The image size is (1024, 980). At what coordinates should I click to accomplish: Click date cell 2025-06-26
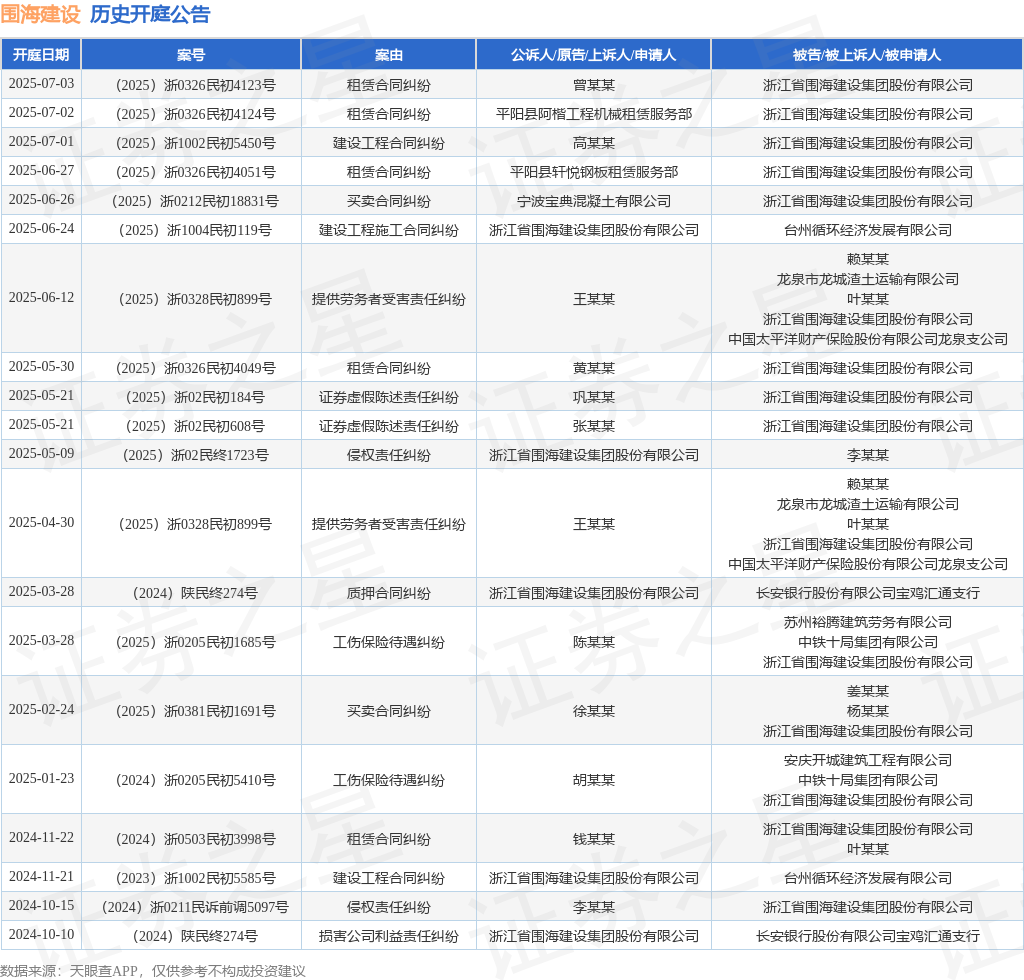click(x=41, y=199)
